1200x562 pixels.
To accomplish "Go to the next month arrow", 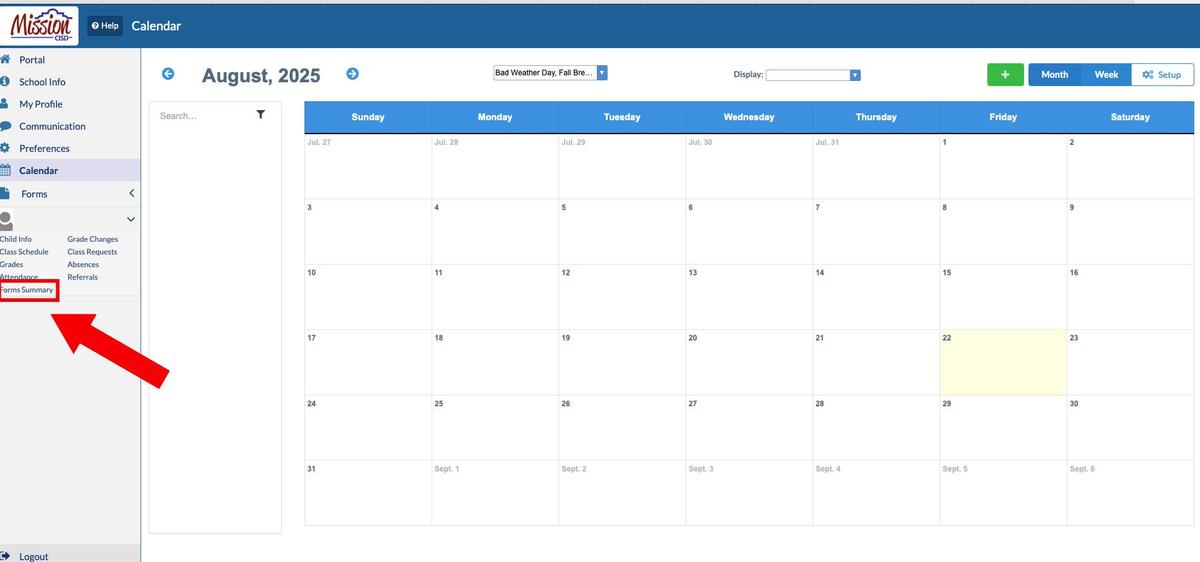I will coord(352,74).
